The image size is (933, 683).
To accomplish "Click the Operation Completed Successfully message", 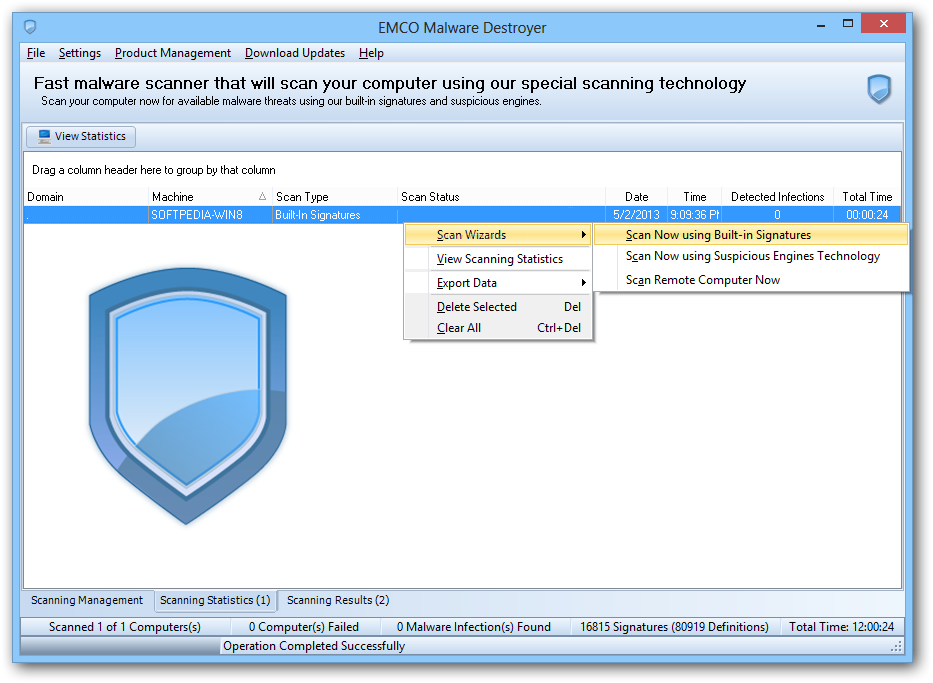I will pyautogui.click(x=314, y=646).
